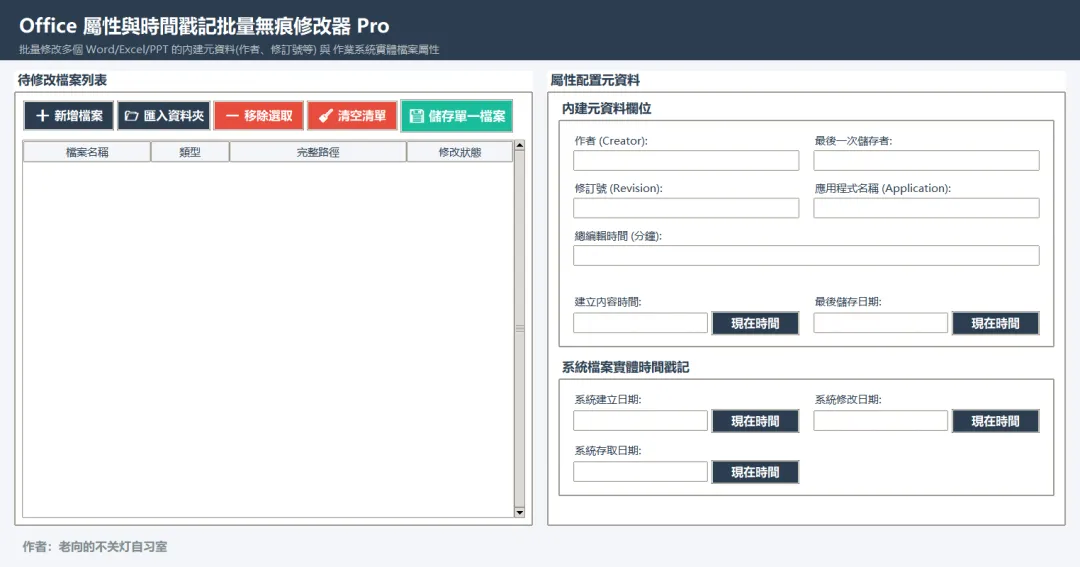Click the file list scrollbar up arrow
The image size is (1080, 567).
coord(519,145)
